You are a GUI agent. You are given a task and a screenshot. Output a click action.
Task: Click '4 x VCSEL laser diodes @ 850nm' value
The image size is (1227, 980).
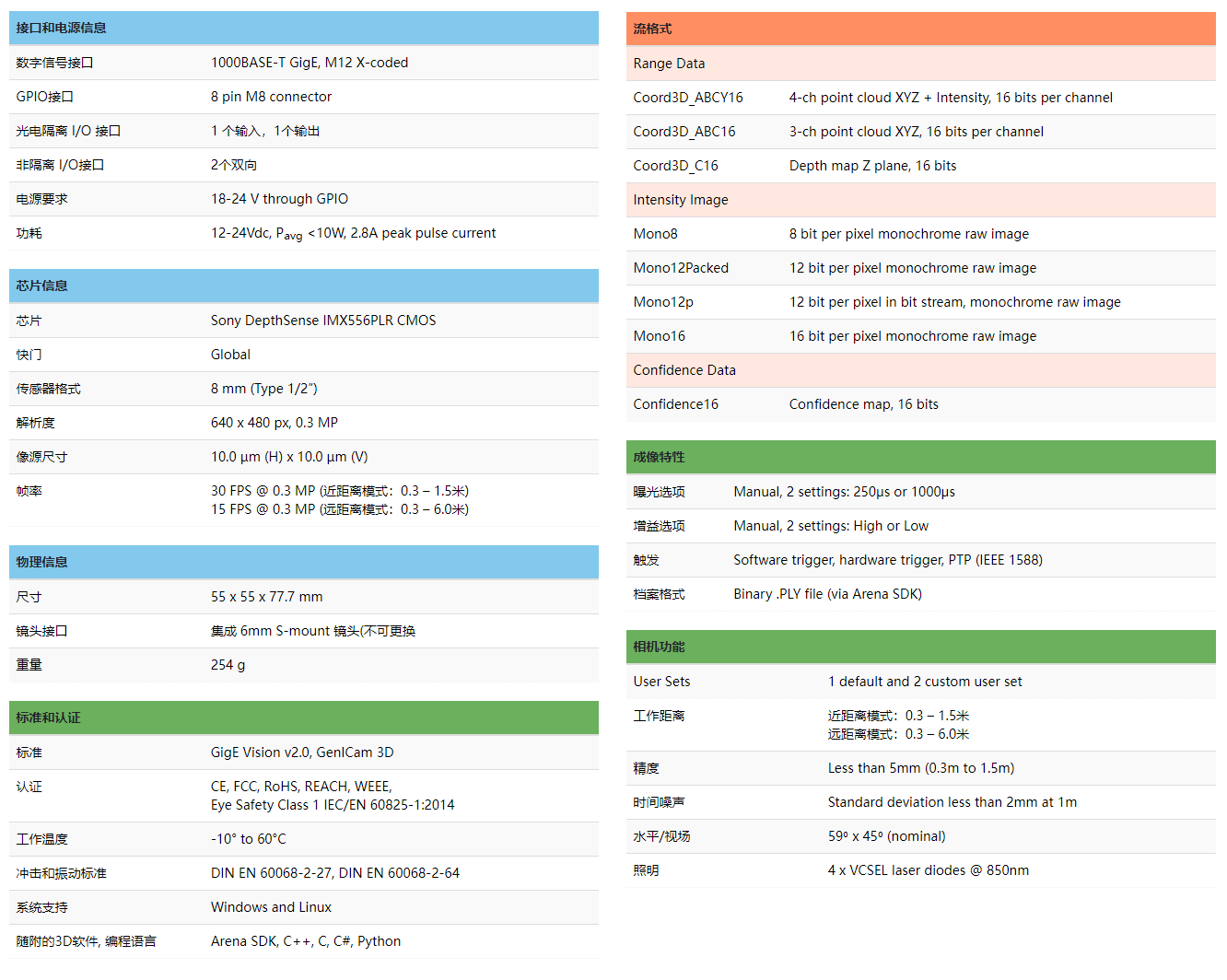tap(929, 870)
